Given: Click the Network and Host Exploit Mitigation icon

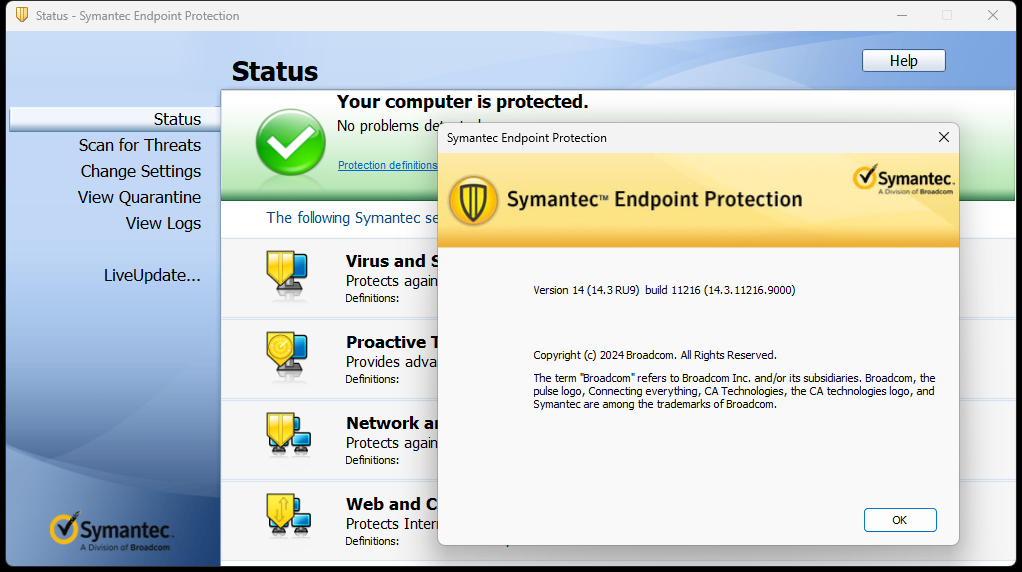Looking at the screenshot, I should pyautogui.click(x=289, y=435).
